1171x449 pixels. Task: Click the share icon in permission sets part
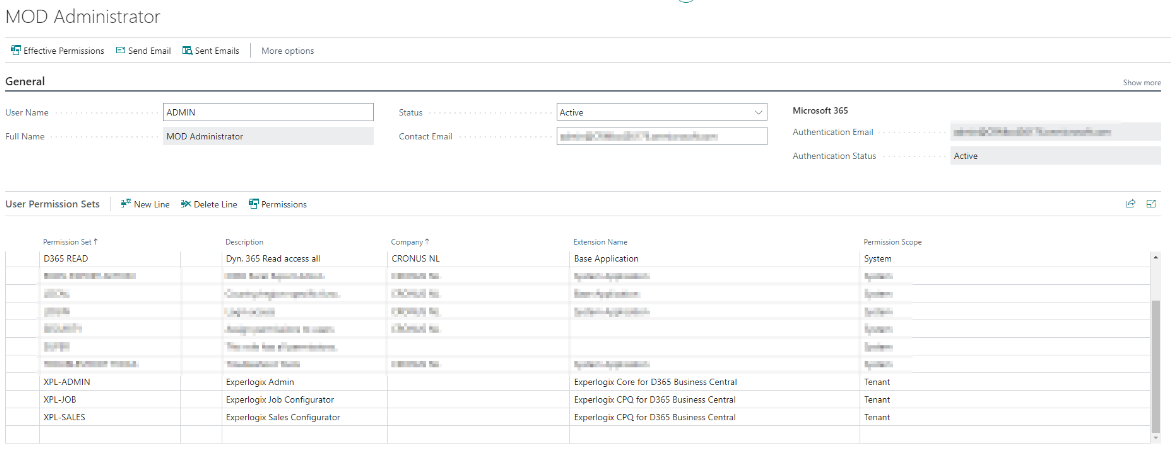point(1131,203)
